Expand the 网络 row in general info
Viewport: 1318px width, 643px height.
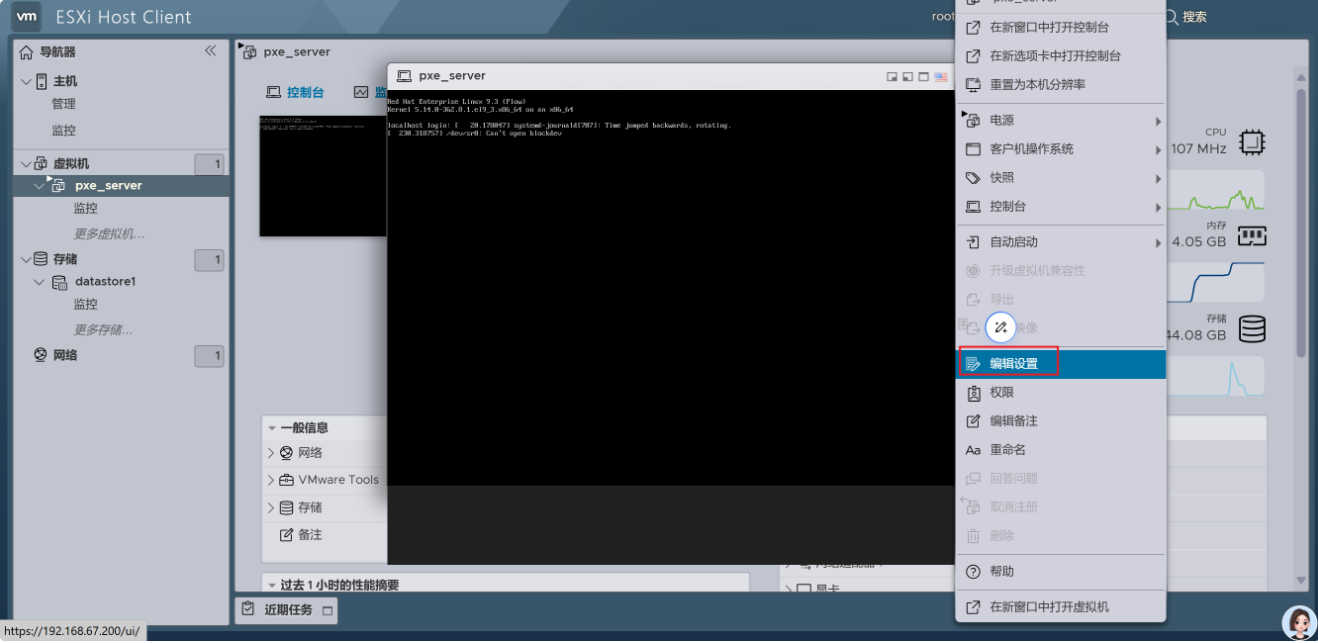(x=271, y=453)
